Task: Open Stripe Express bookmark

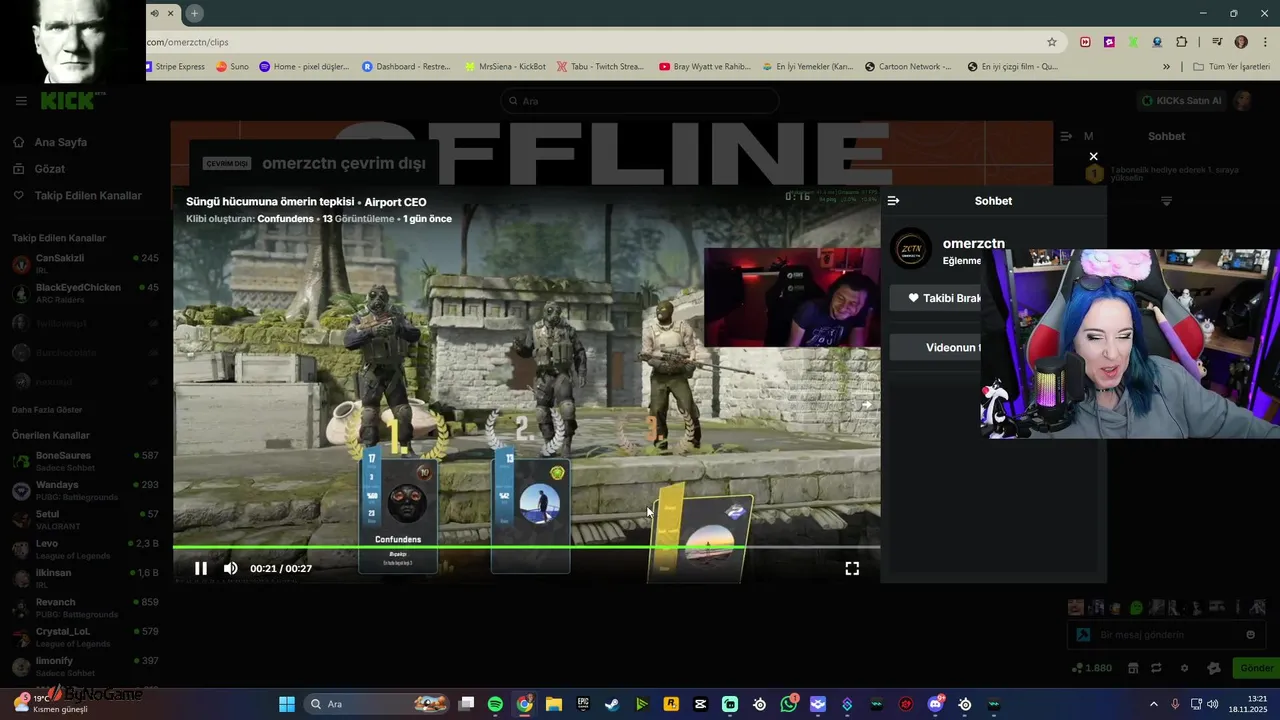Action: (x=175, y=67)
